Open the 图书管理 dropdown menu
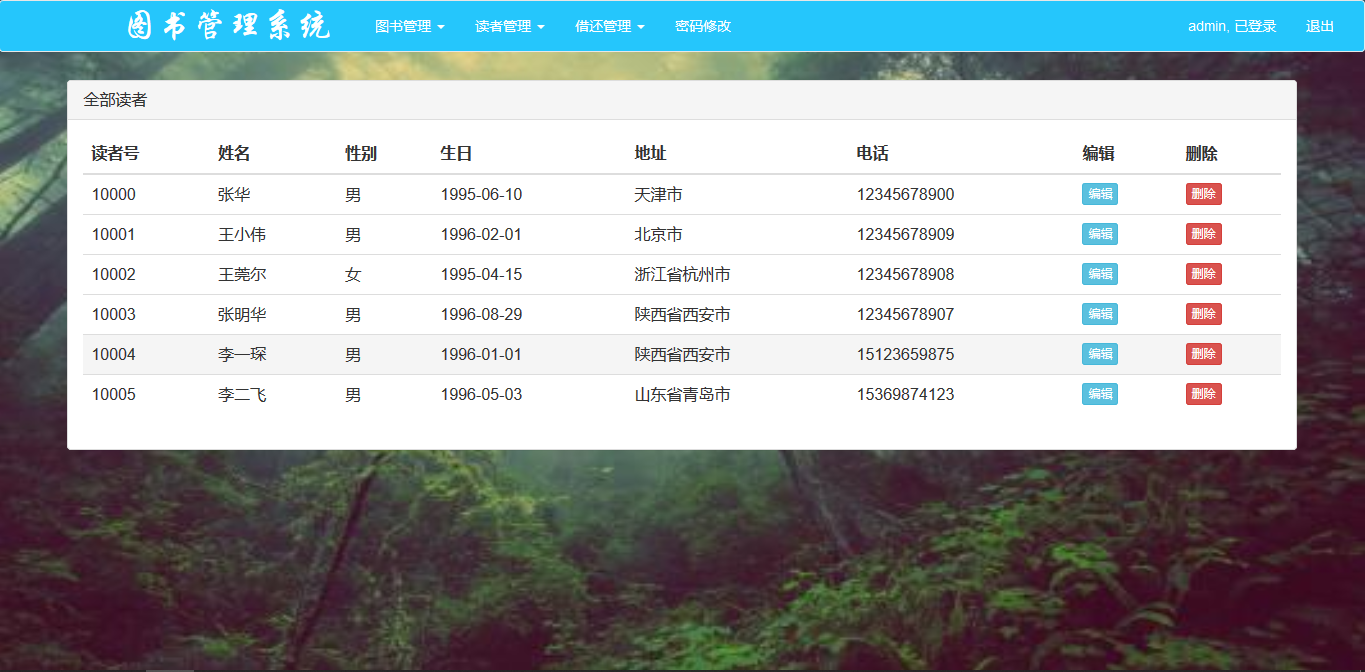Screen dimensions: 1365x672 (x=409, y=26)
